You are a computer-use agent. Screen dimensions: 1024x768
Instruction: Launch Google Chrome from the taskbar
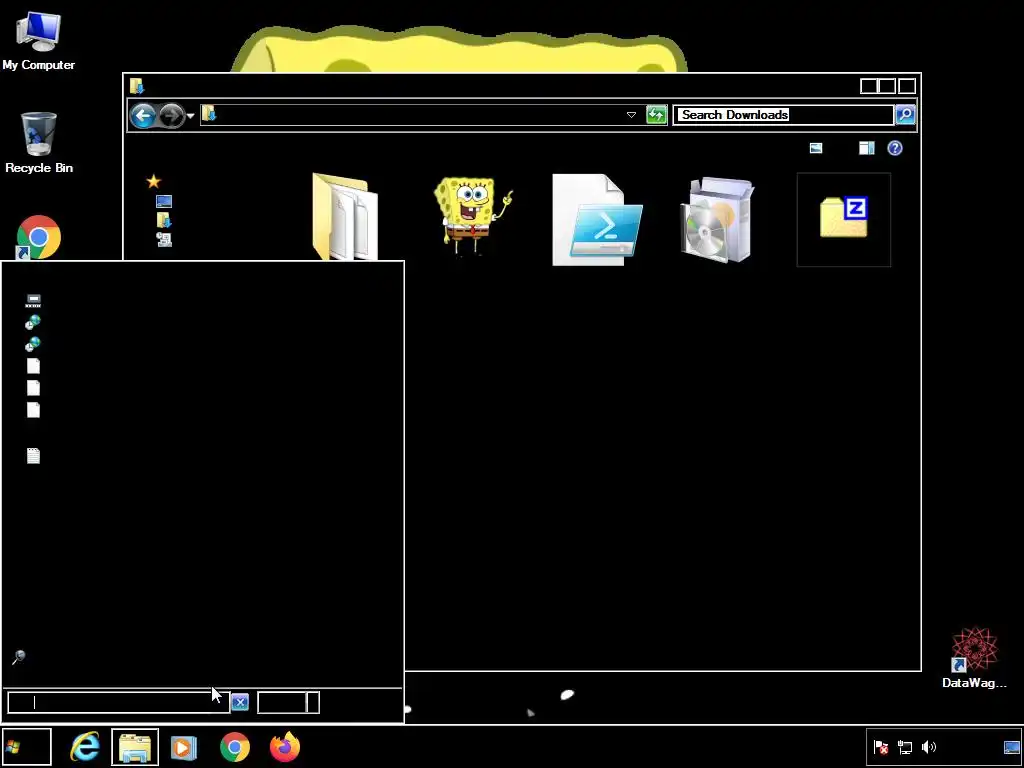[x=234, y=747]
